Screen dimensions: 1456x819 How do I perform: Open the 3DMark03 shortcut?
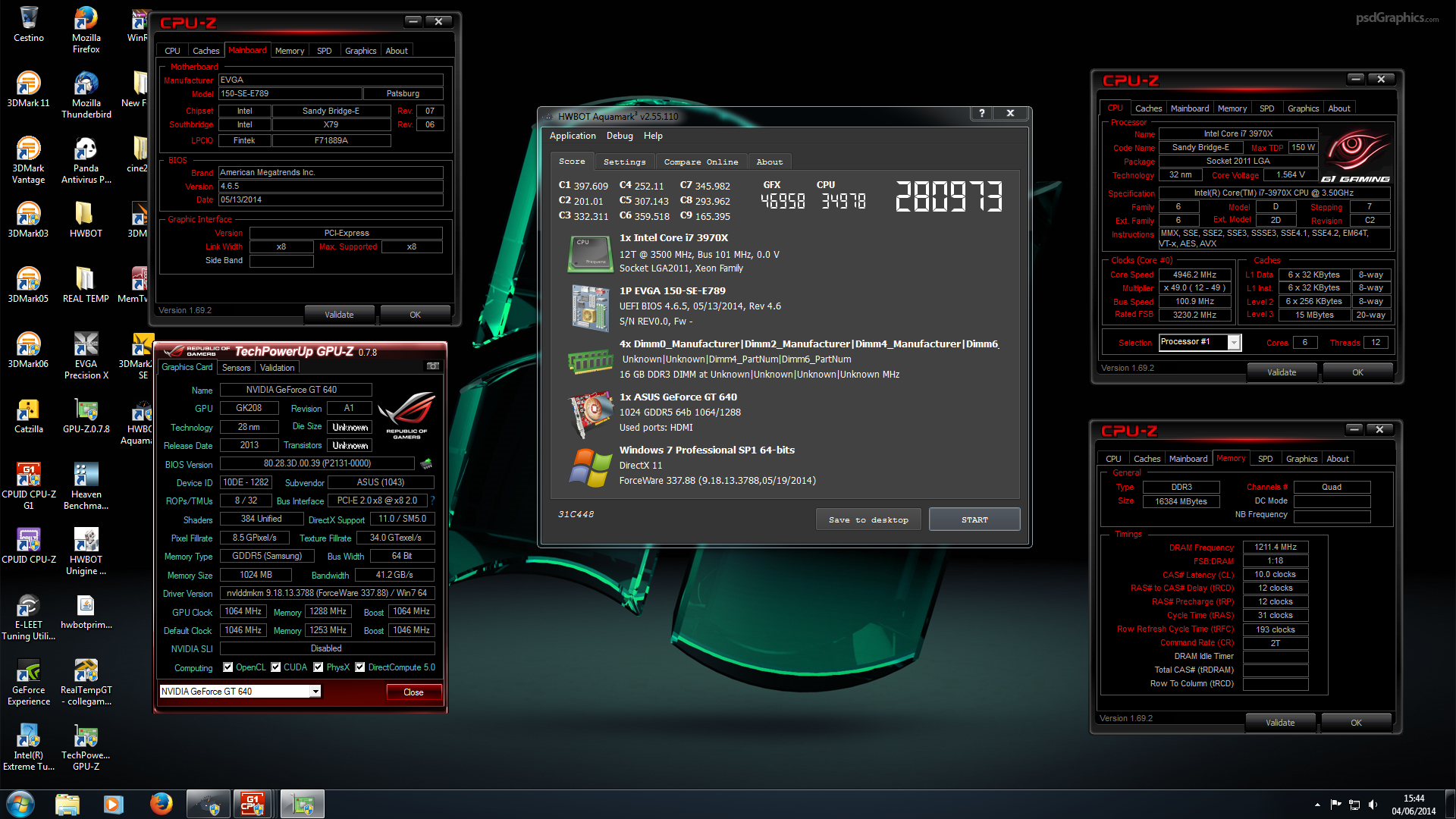tap(29, 220)
